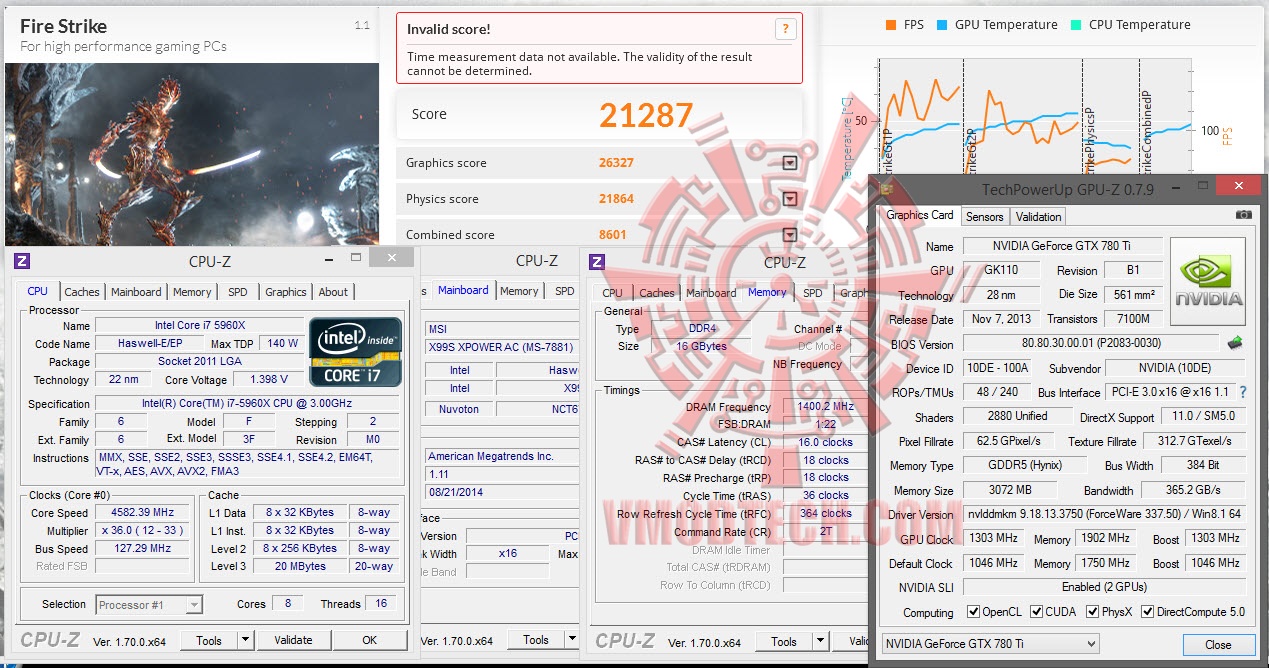Click the Fire Strike preview image

tap(192, 155)
